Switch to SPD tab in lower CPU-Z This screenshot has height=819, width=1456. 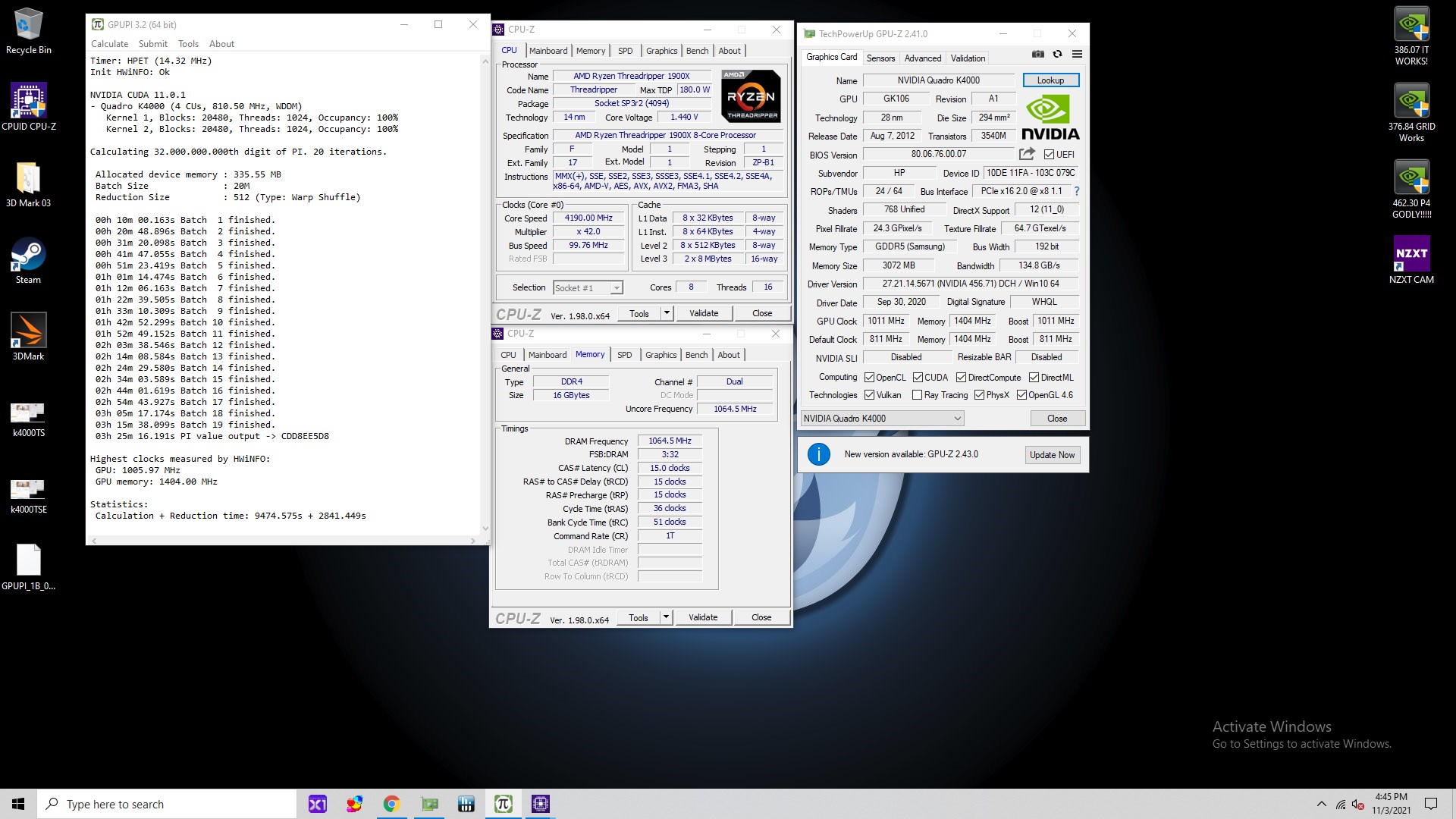[624, 355]
